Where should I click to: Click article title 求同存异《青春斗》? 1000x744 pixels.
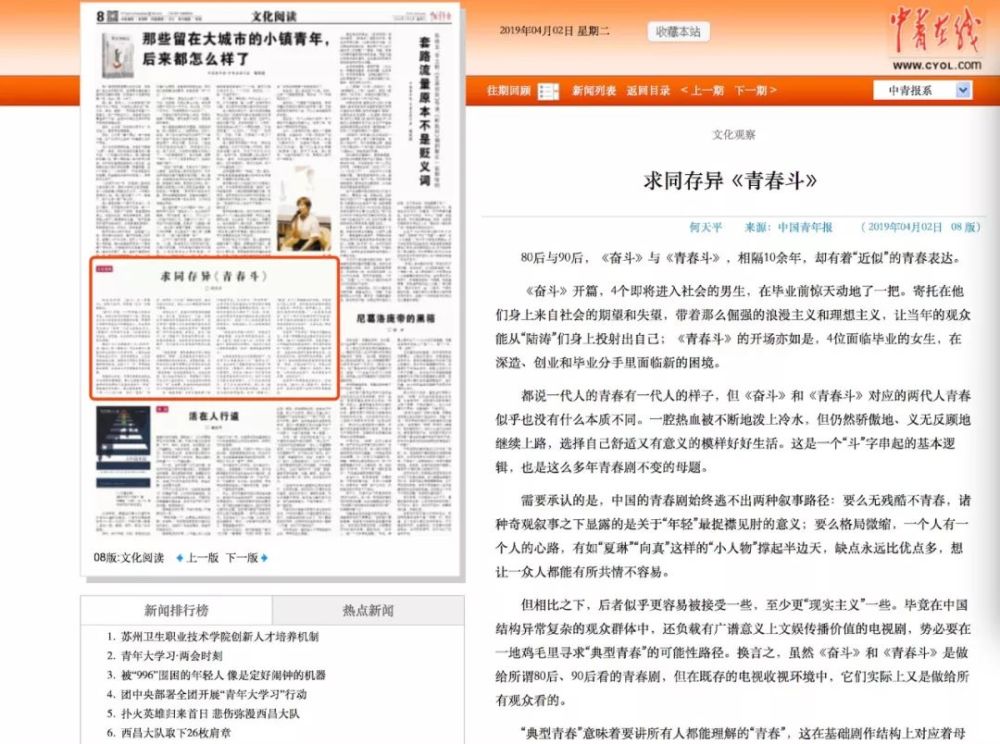[730, 181]
